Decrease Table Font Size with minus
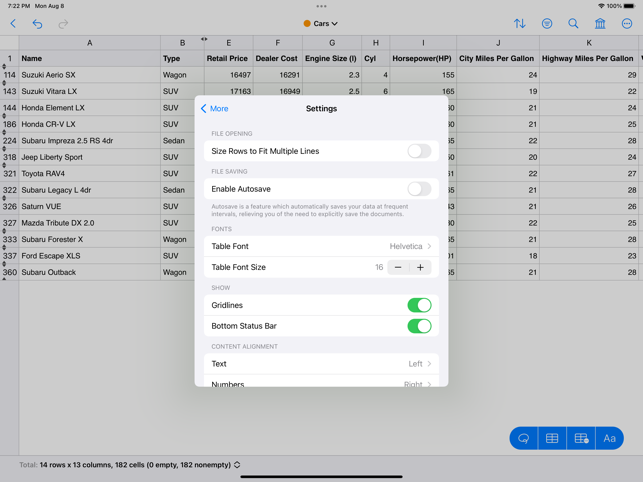The height and width of the screenshot is (482, 643). click(398, 267)
